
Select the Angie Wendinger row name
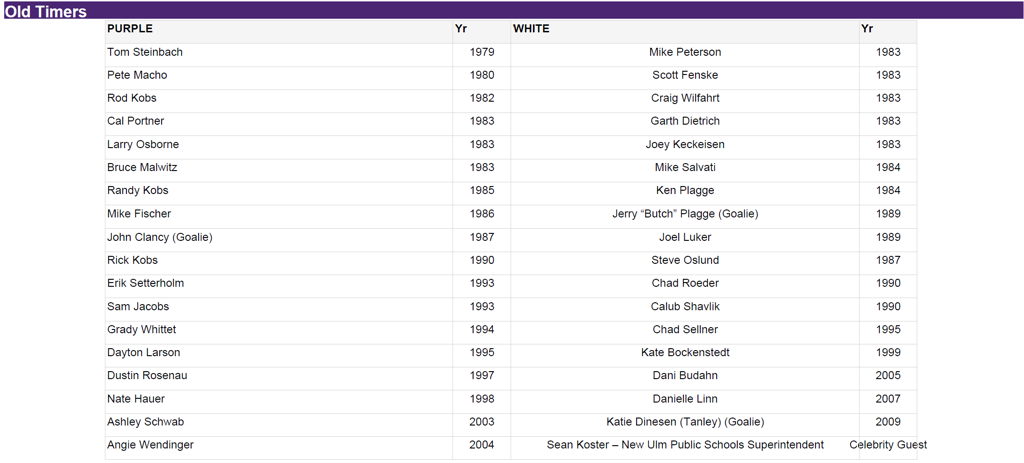150,445
